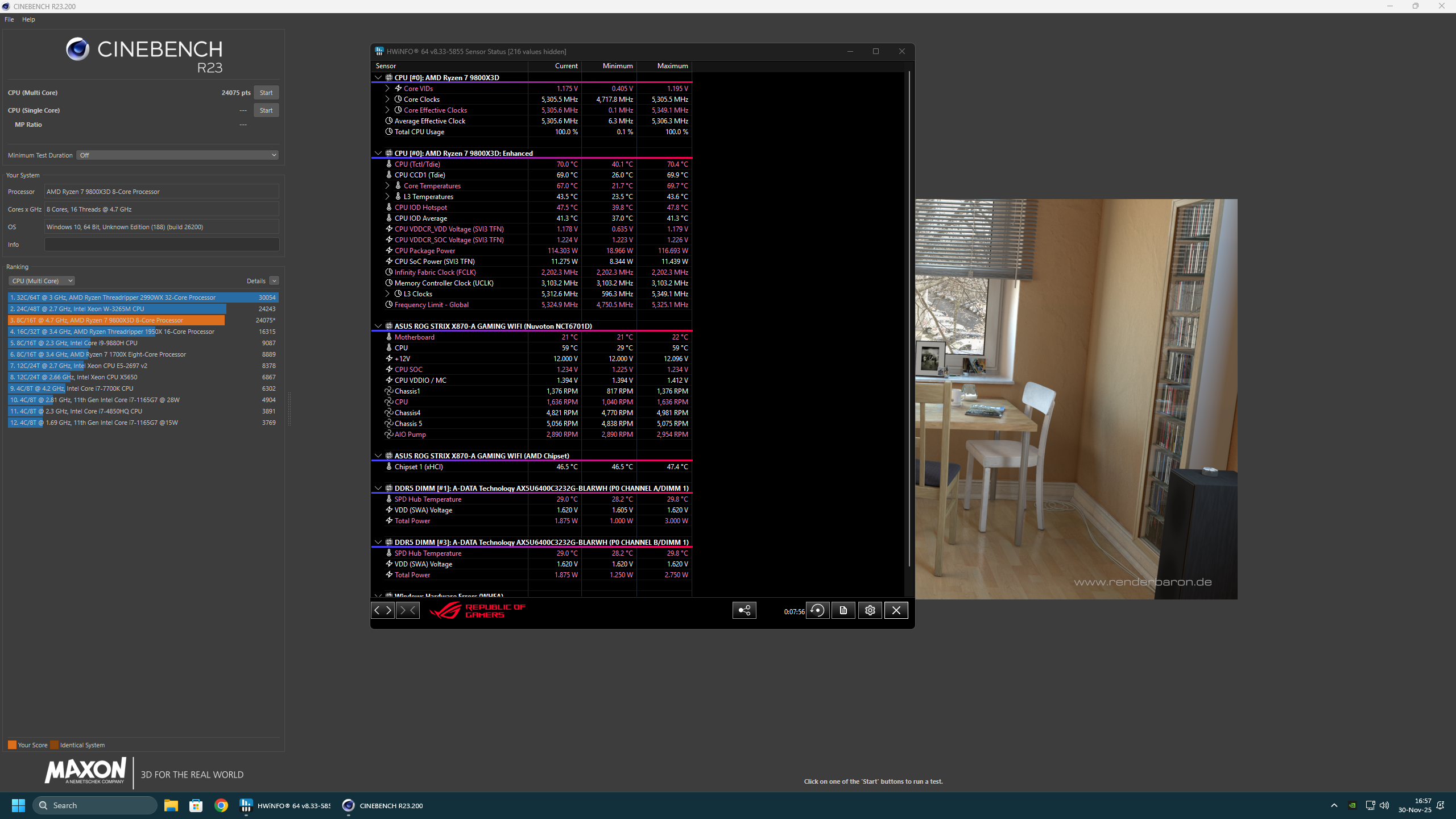Collapse the CPU [#0]: AMD Ryzen 7 9800X3D group

click(378, 77)
